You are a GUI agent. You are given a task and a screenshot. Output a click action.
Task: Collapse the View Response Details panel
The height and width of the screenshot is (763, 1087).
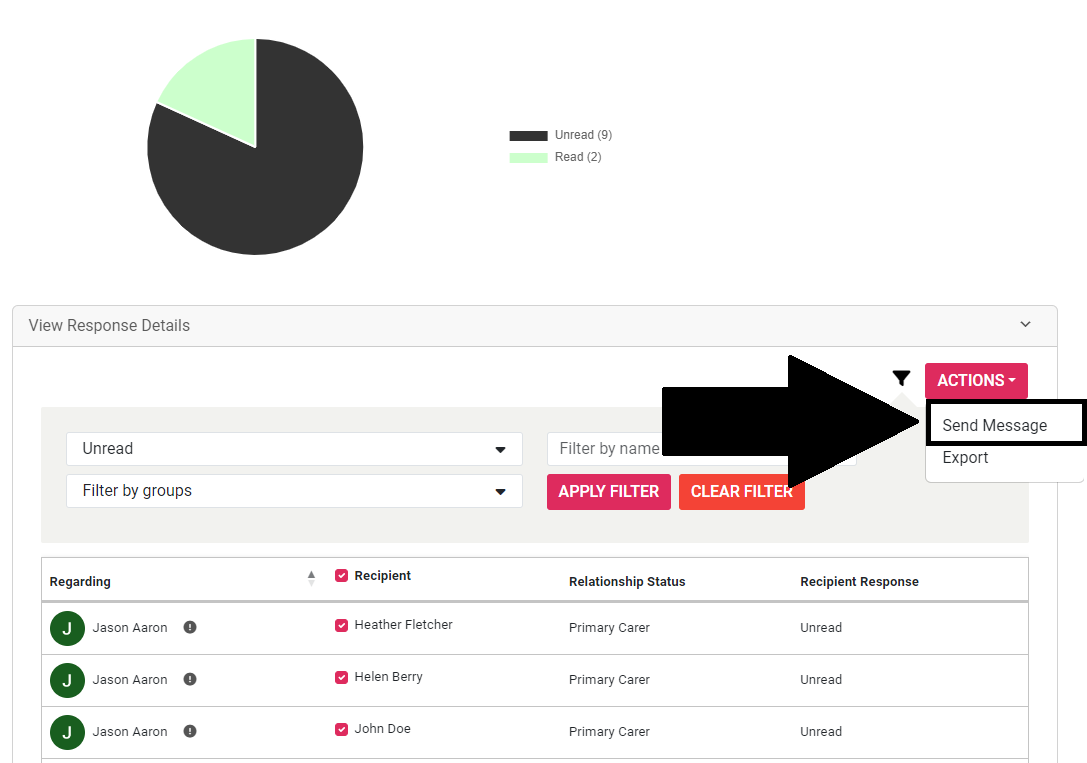[x=1024, y=325]
